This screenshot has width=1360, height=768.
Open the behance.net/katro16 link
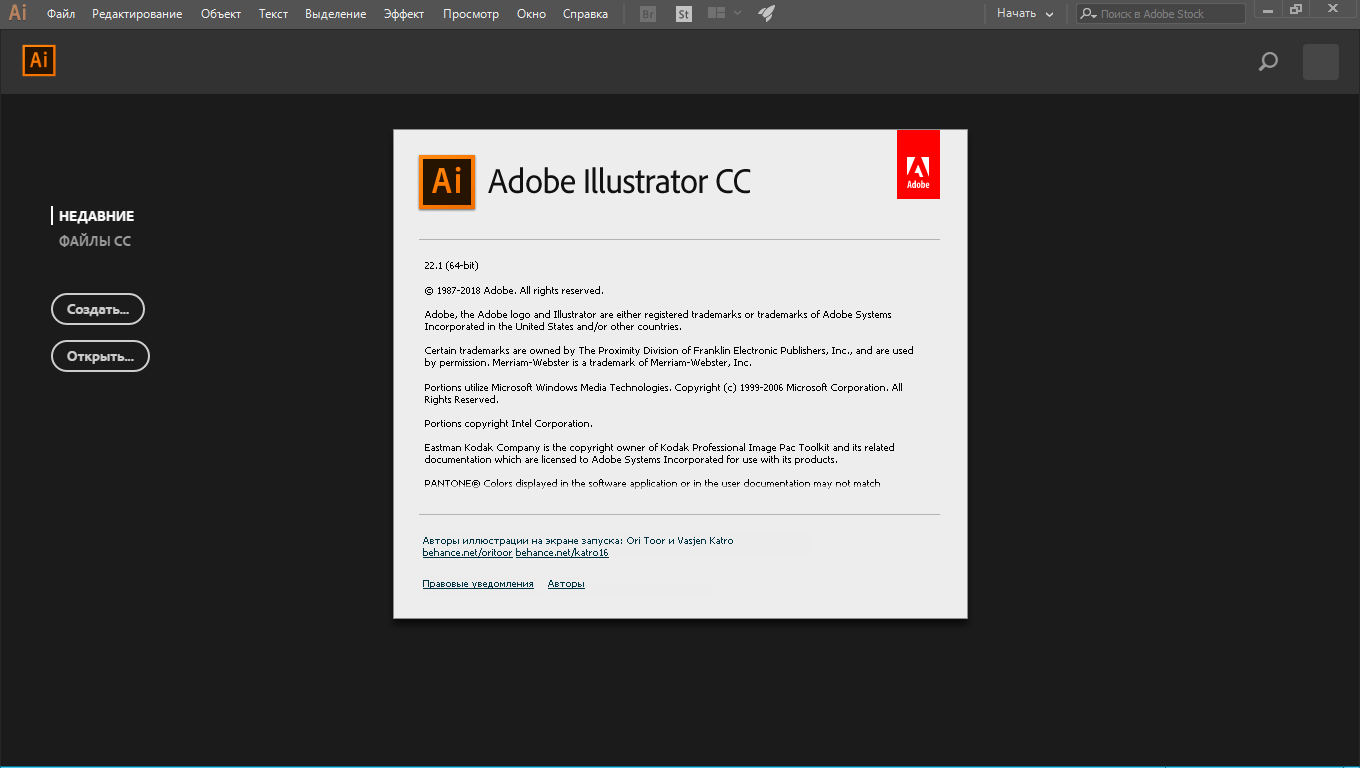[562, 553]
